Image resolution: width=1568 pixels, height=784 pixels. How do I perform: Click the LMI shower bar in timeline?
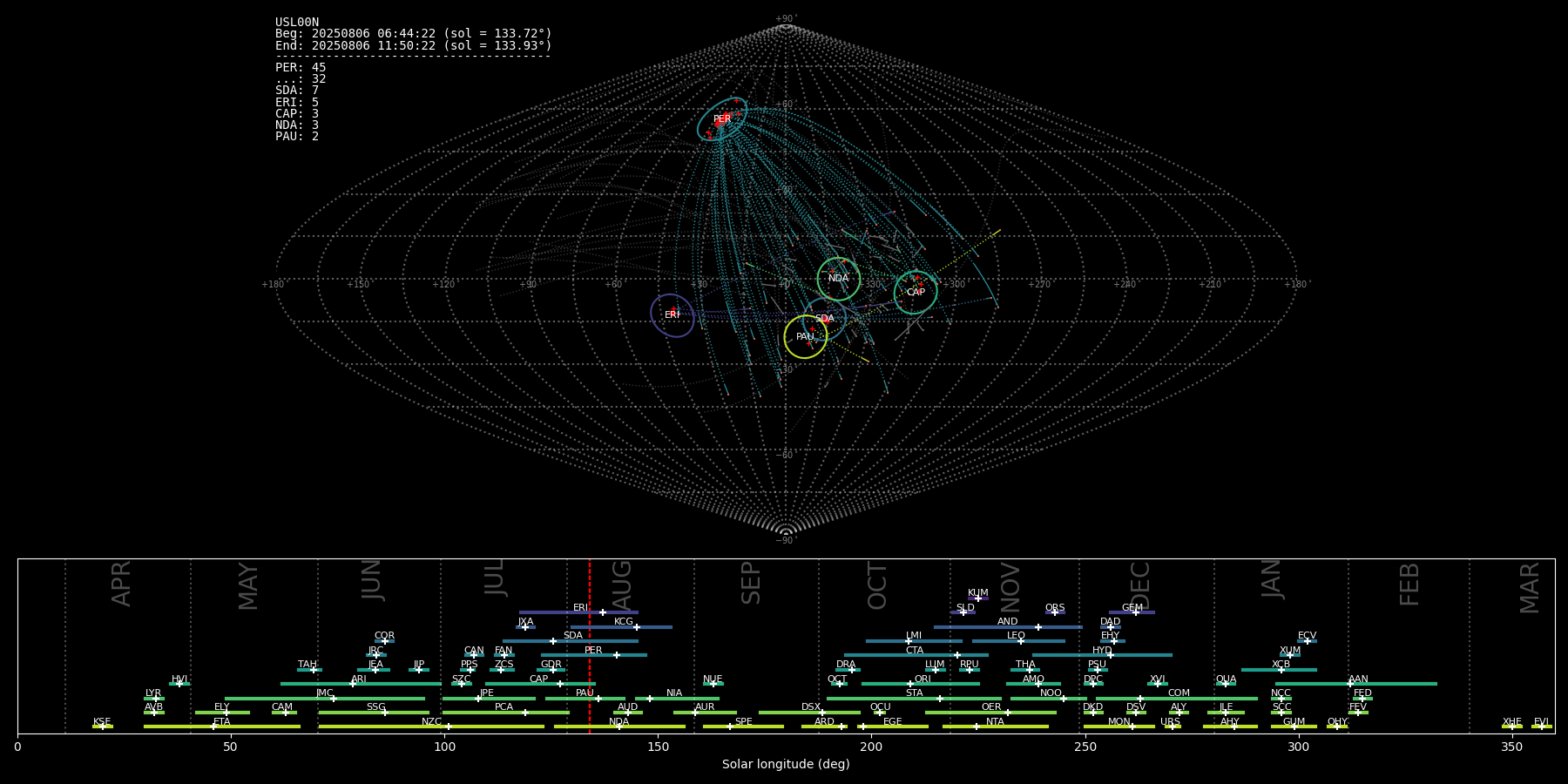click(914, 641)
